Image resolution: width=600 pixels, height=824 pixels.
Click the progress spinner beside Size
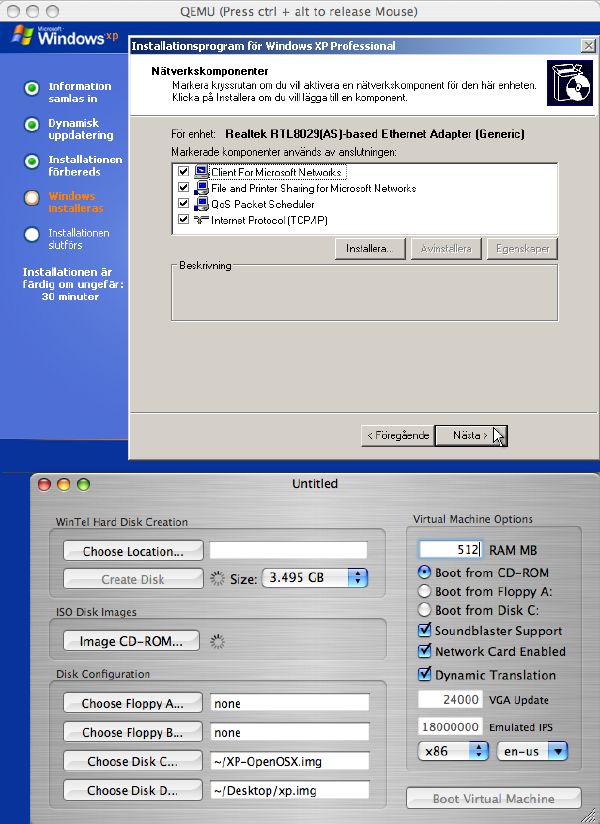tap(217, 579)
